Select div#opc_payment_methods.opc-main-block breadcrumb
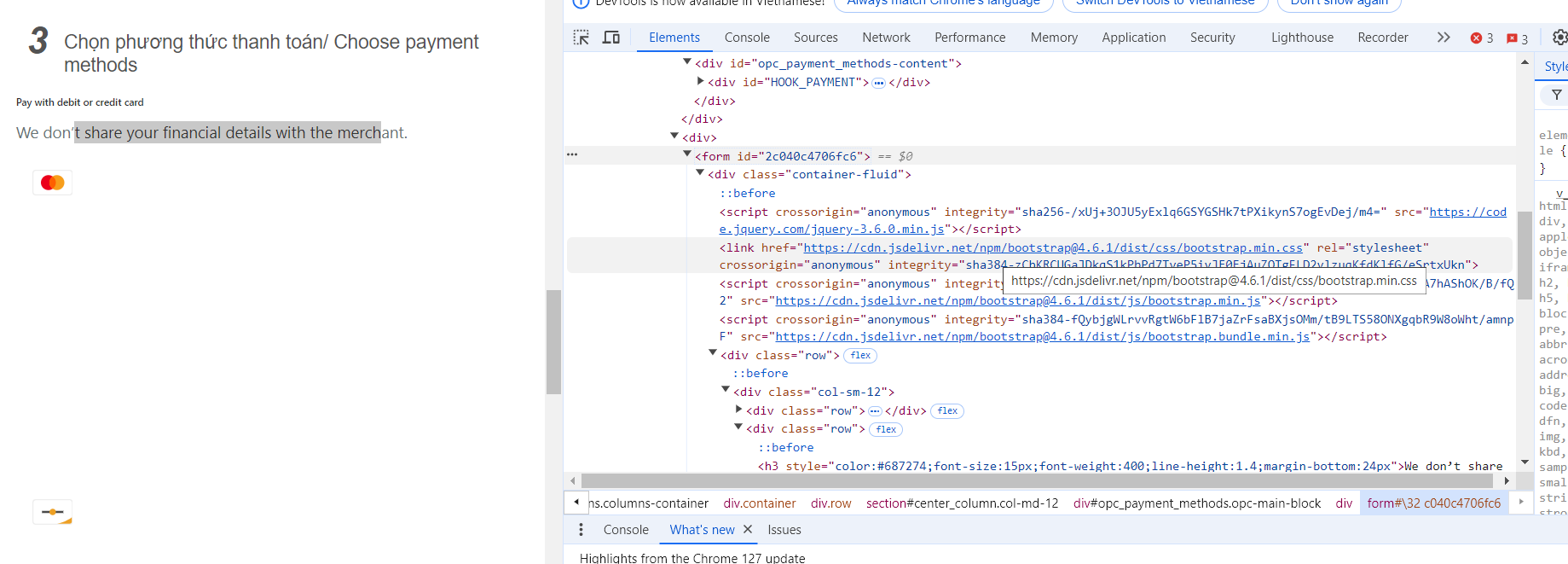 click(1197, 503)
